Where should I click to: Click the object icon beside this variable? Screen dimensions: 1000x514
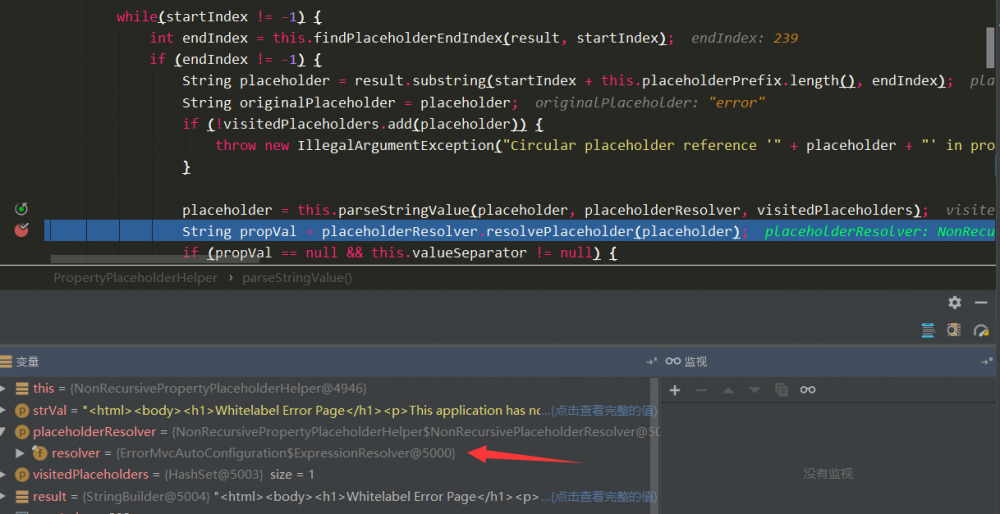click(22, 388)
